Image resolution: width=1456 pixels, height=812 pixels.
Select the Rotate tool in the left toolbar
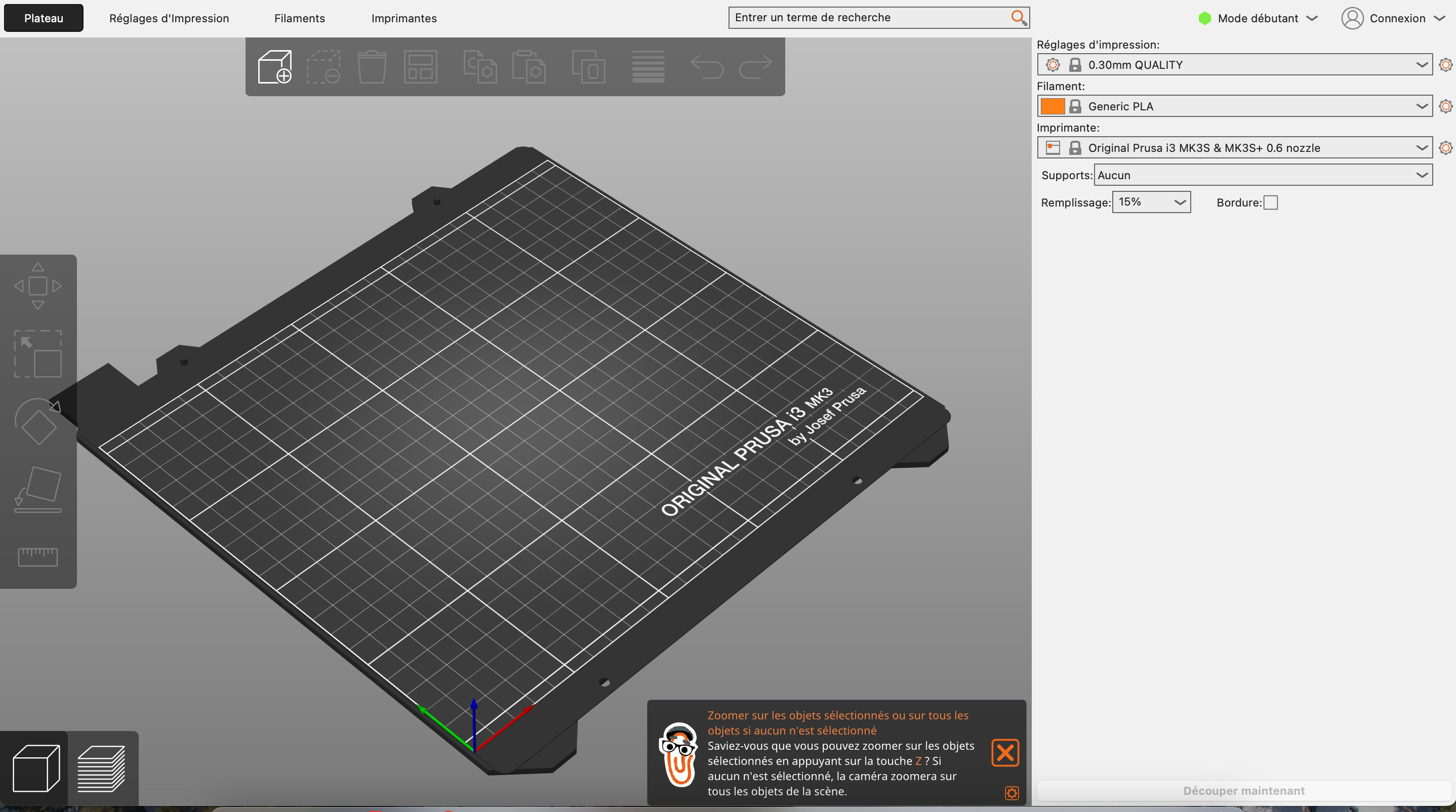[x=38, y=422]
